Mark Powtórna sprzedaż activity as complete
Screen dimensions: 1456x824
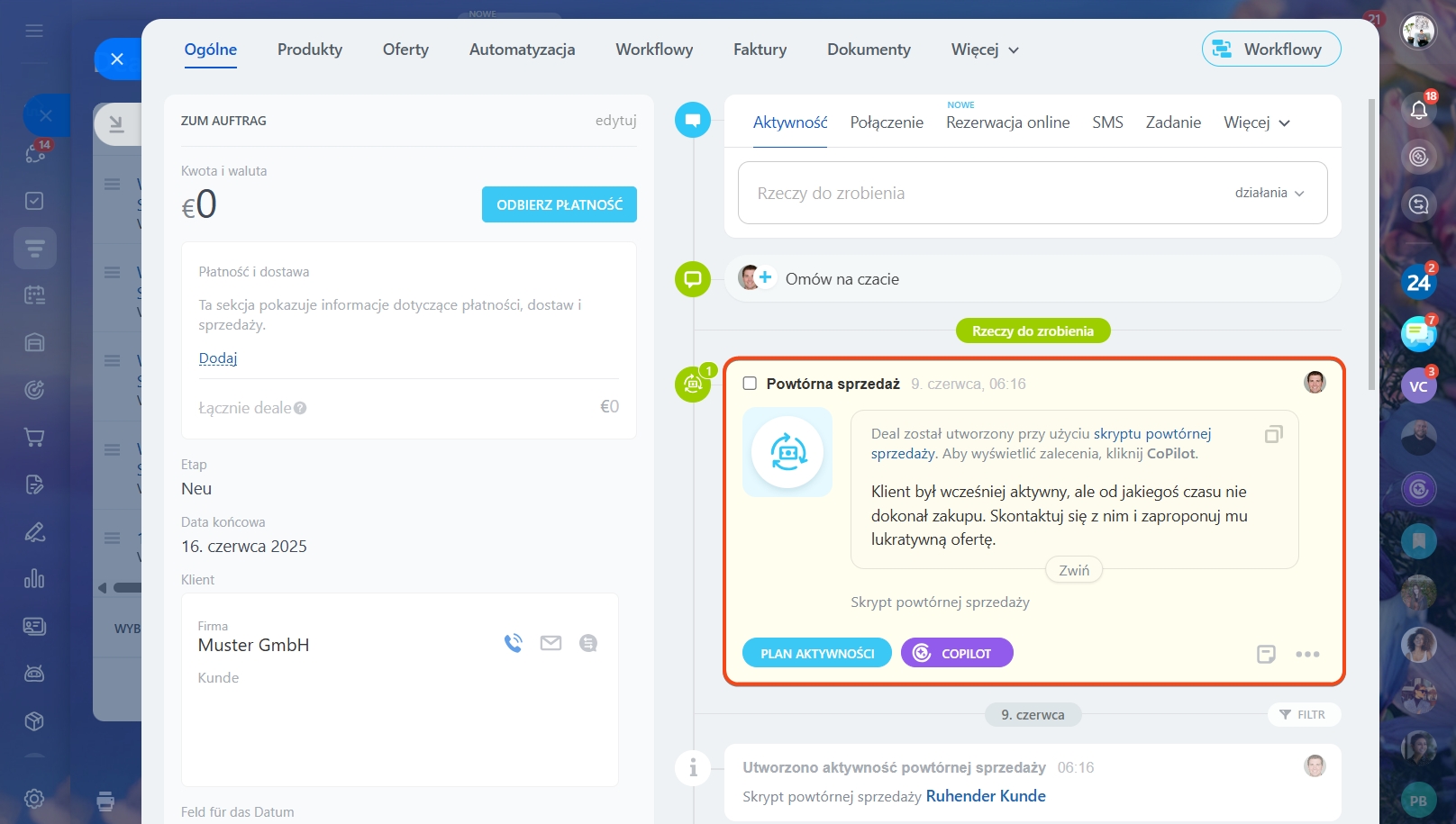pos(750,384)
